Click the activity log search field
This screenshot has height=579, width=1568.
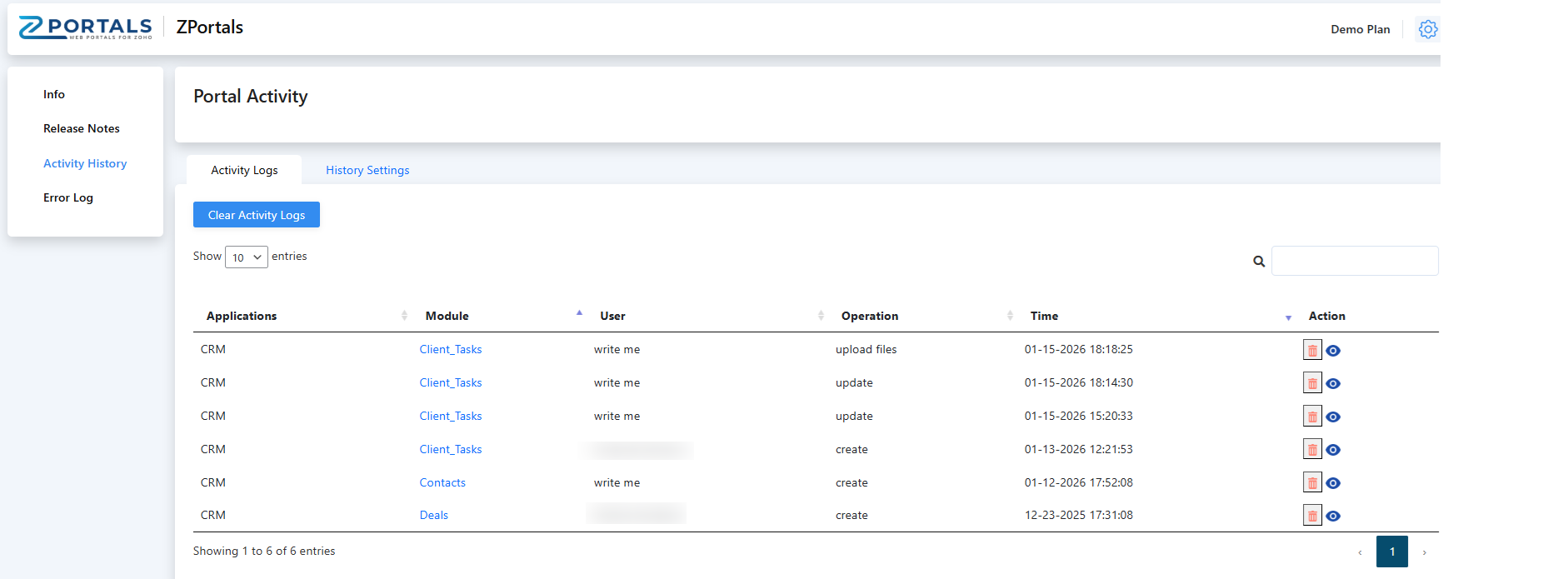[x=1354, y=261]
